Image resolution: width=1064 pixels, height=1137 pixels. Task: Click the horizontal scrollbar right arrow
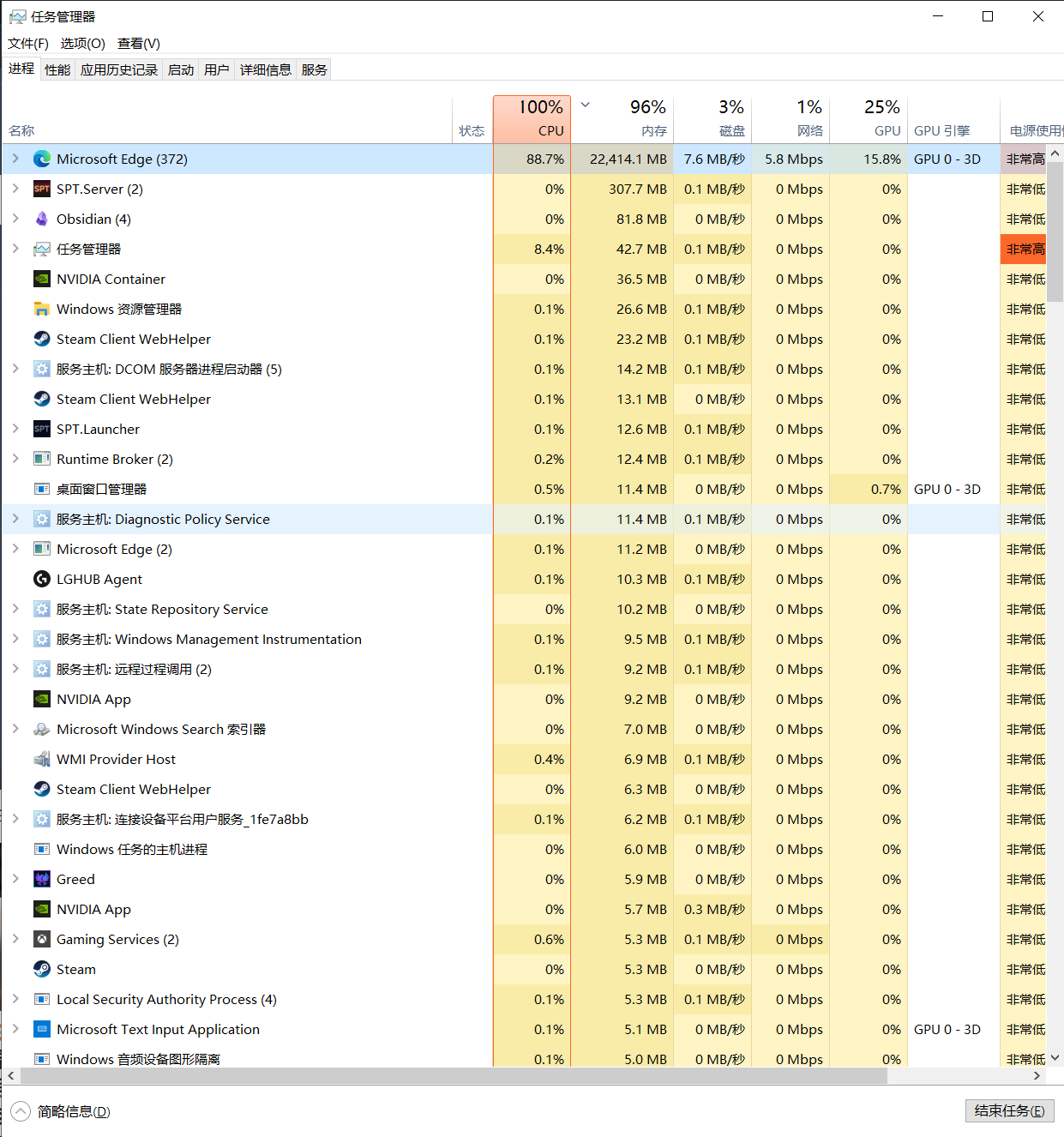(1037, 1075)
